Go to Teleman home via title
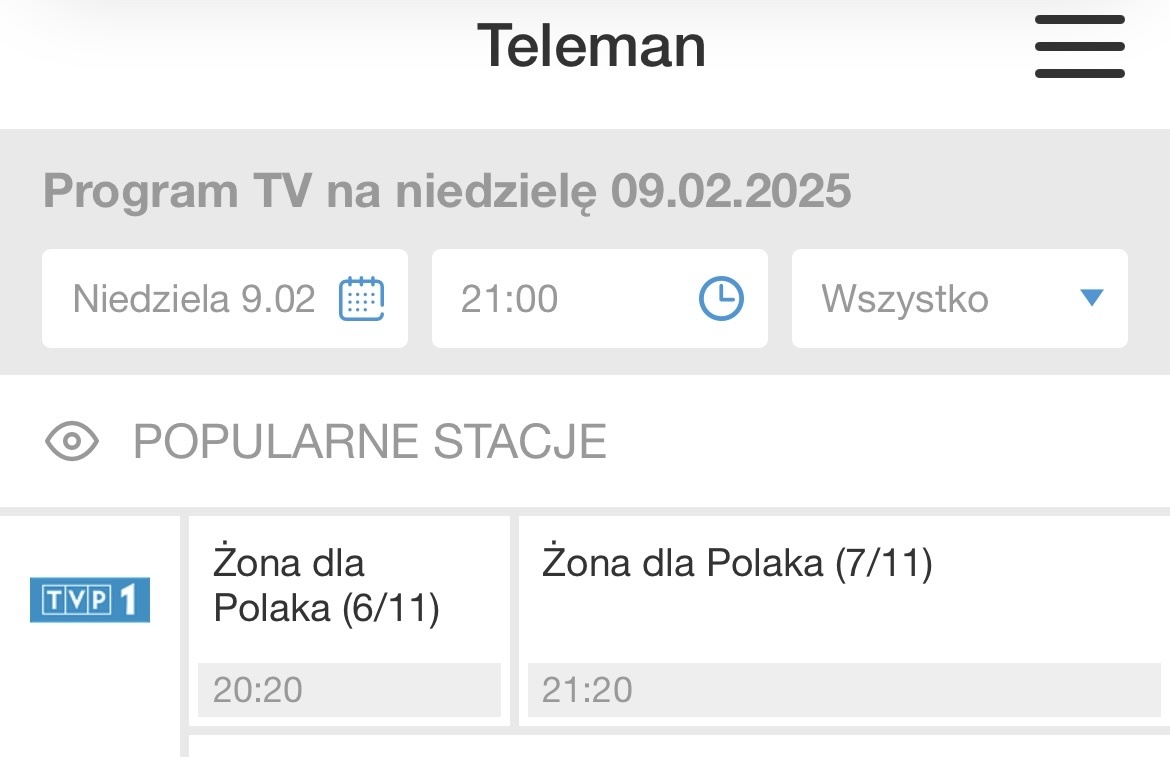Screen dimensions: 1170x757 click(x=591, y=46)
